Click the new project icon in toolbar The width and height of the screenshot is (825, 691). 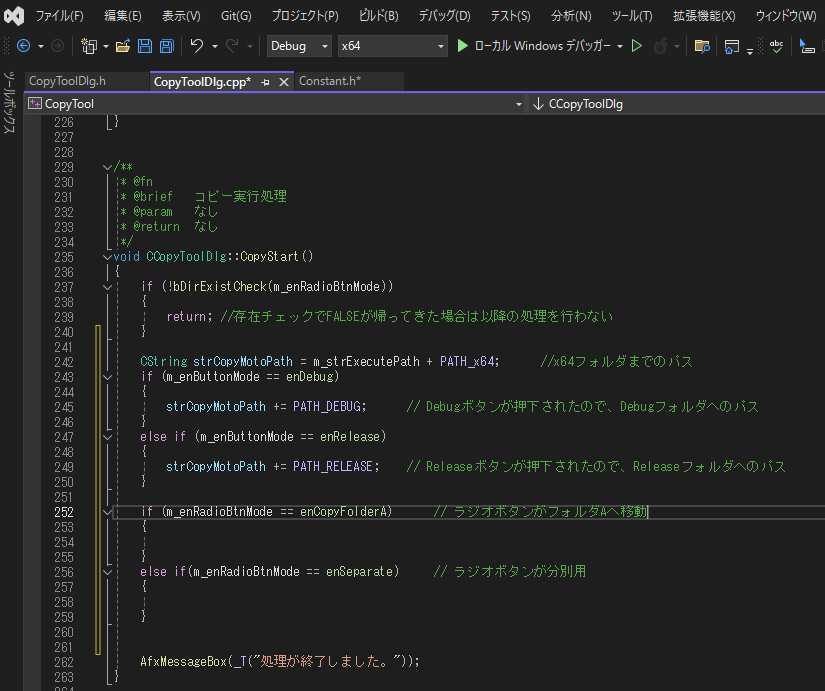pos(88,46)
